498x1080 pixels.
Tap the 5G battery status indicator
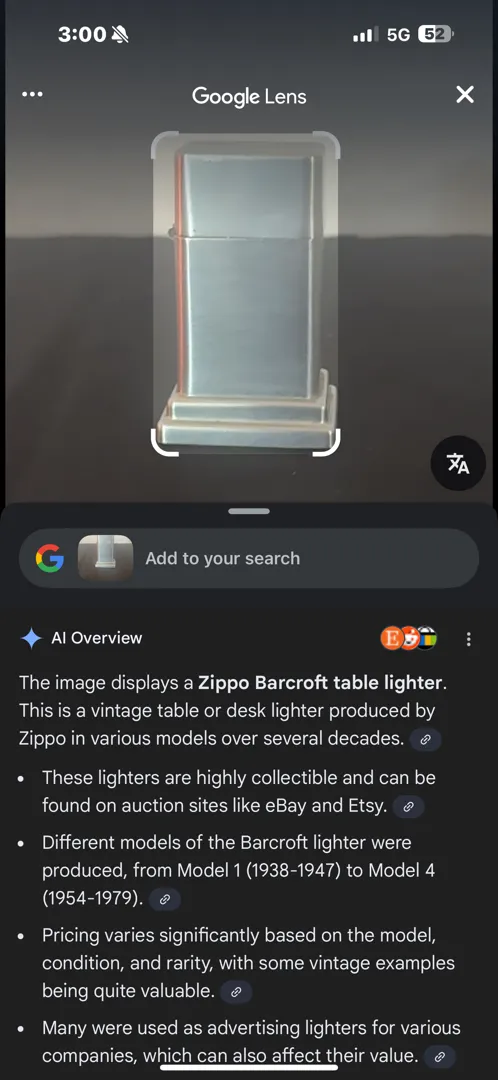click(x=436, y=34)
